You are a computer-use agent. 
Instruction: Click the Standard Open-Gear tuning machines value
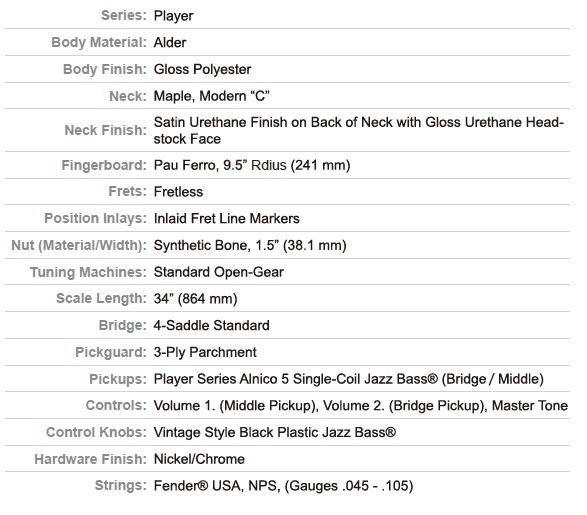click(219, 272)
